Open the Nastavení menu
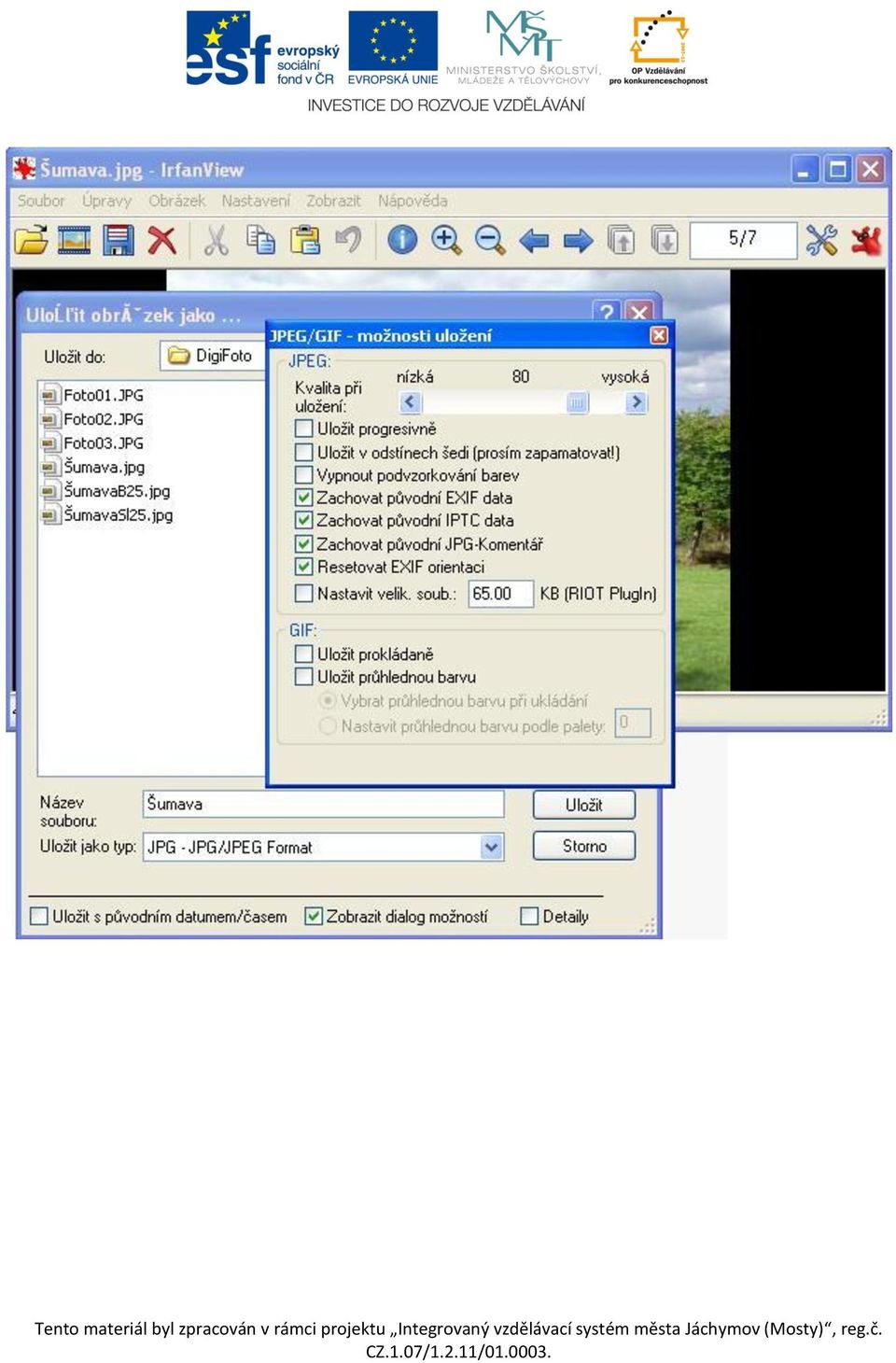Screen dimensions: 896x1363 click(256, 201)
